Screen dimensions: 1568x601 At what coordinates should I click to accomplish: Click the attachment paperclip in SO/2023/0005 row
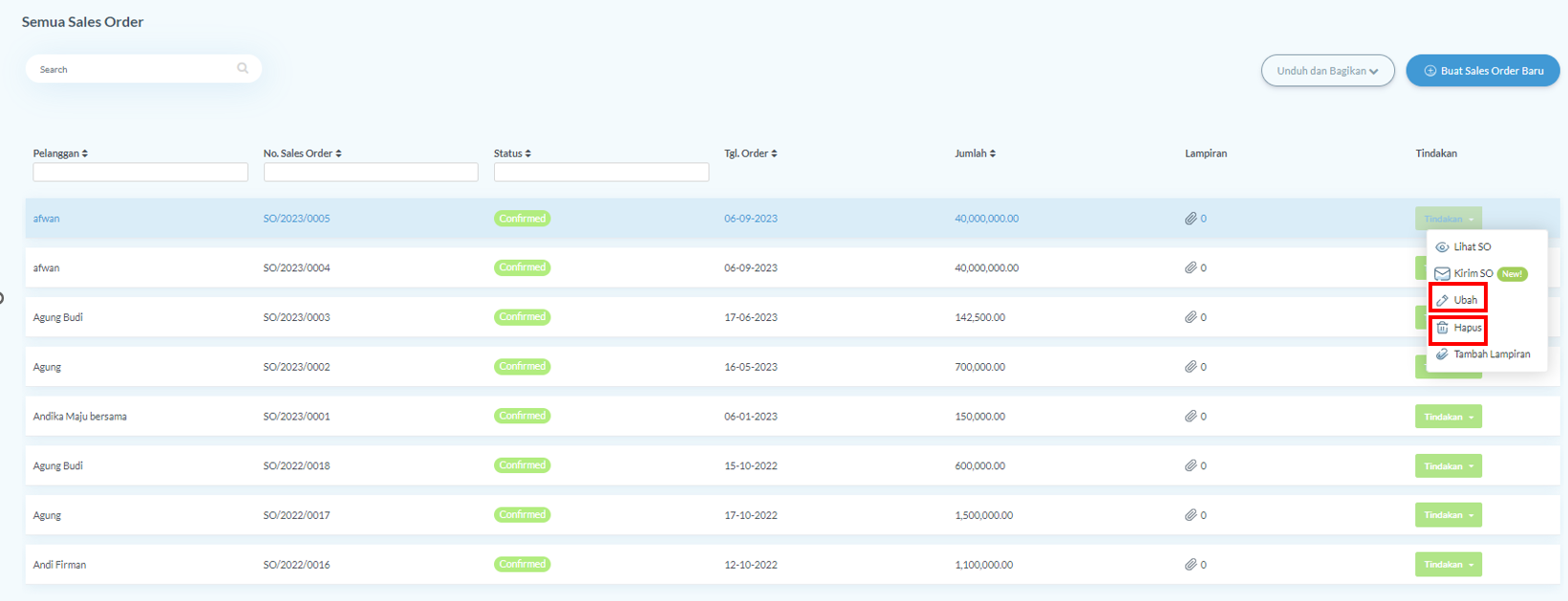pyautogui.click(x=1191, y=219)
